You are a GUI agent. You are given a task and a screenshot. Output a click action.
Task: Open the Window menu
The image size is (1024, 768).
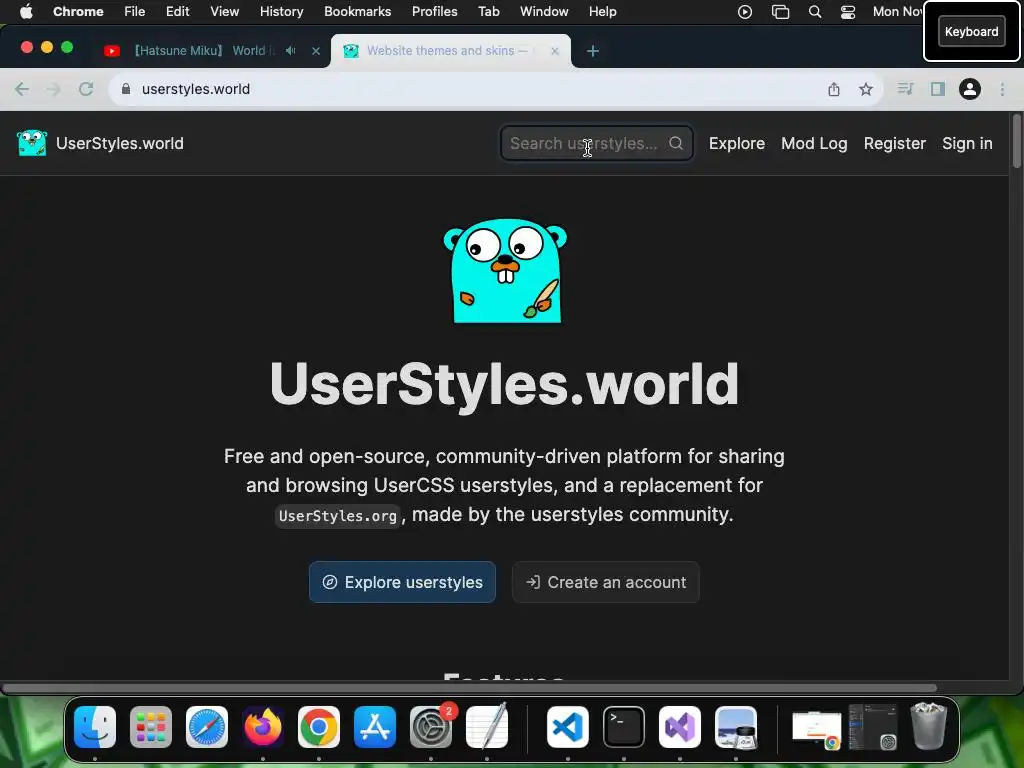click(544, 11)
